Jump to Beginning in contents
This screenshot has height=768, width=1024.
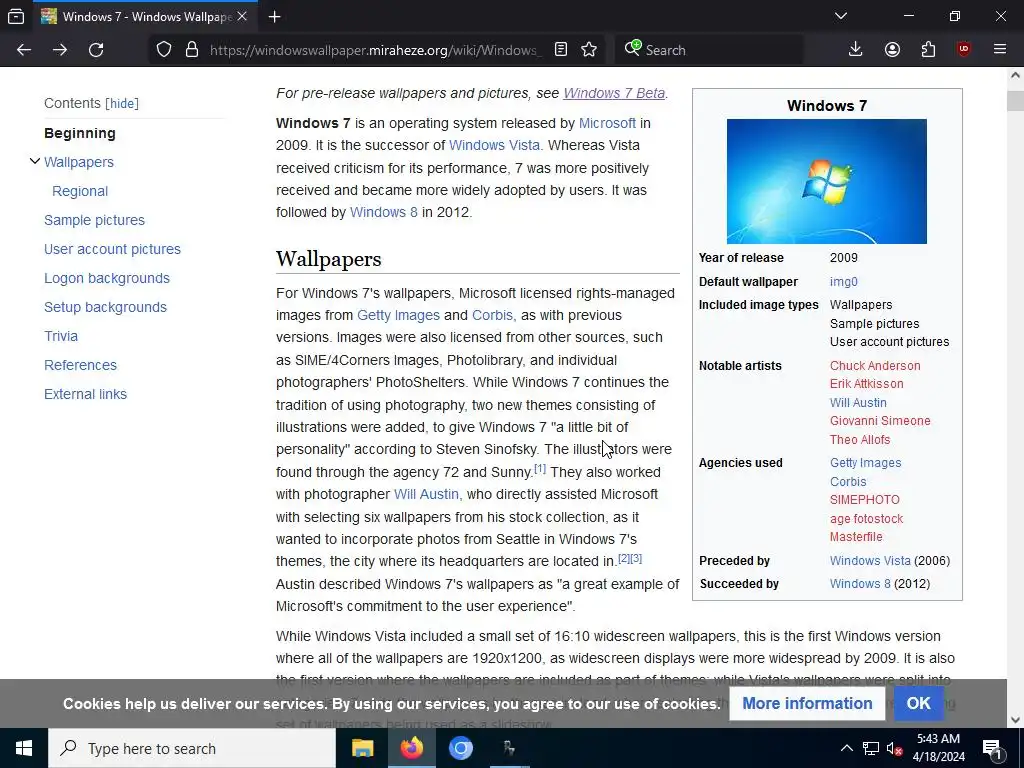[x=80, y=133]
